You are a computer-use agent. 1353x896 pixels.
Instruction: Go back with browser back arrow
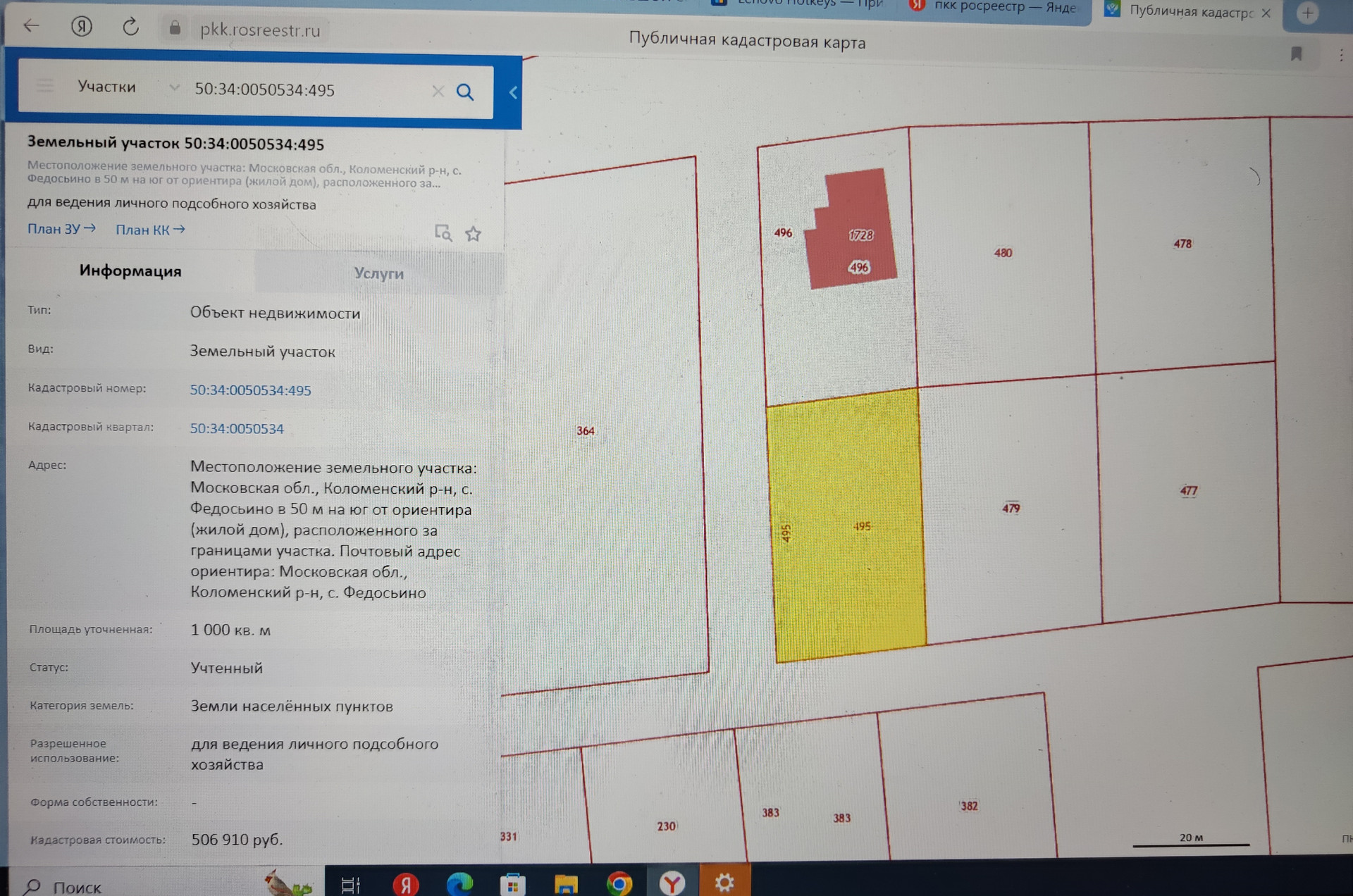pos(31,26)
